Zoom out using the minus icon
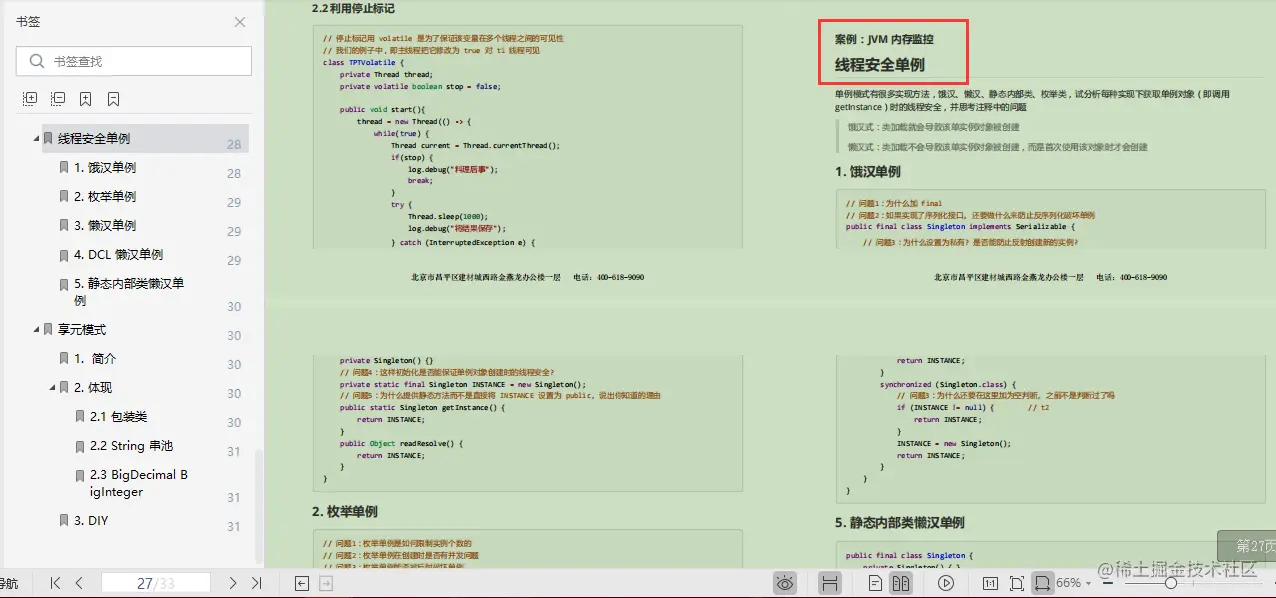 click(1107, 583)
